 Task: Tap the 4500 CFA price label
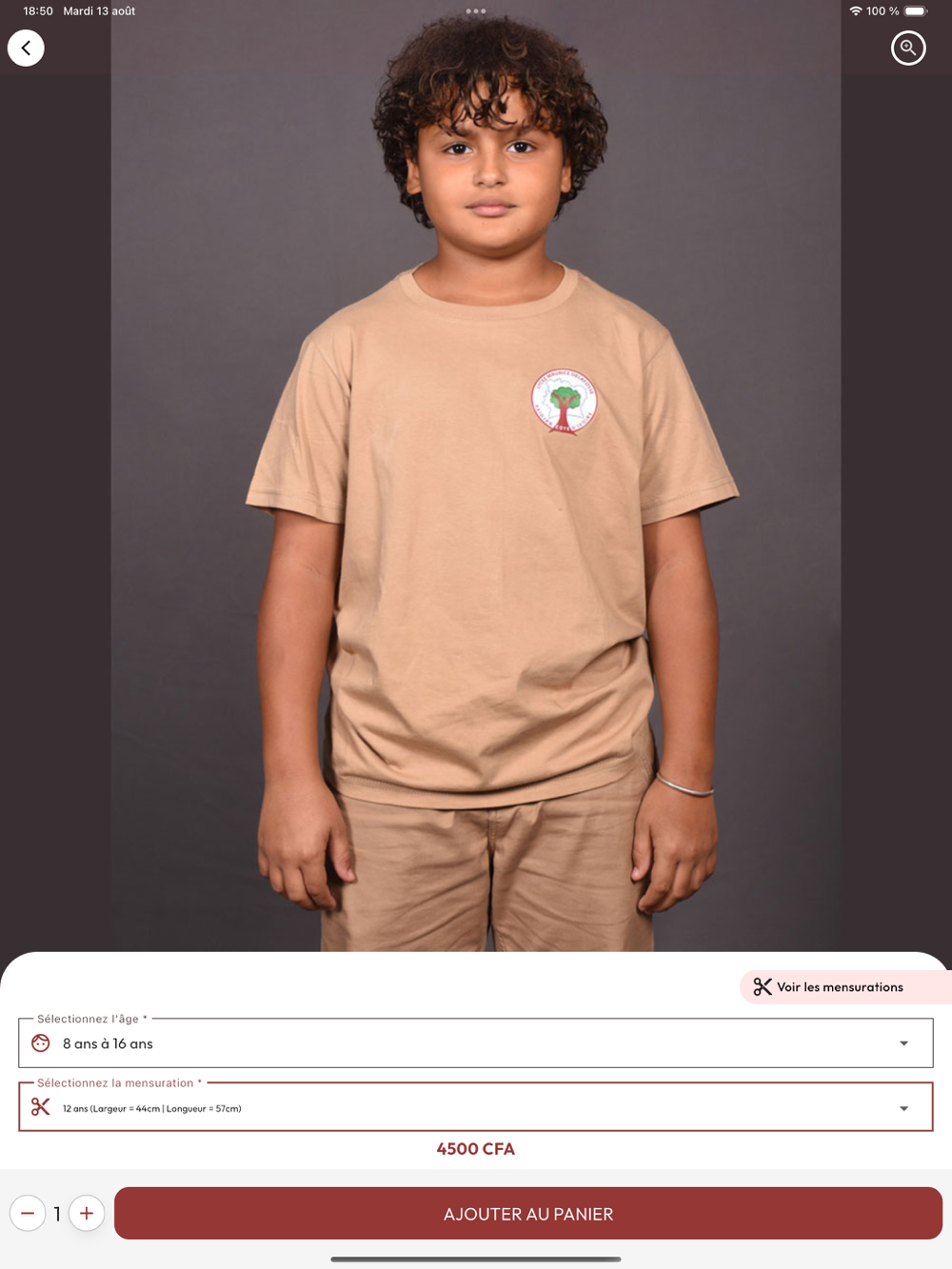476,1149
